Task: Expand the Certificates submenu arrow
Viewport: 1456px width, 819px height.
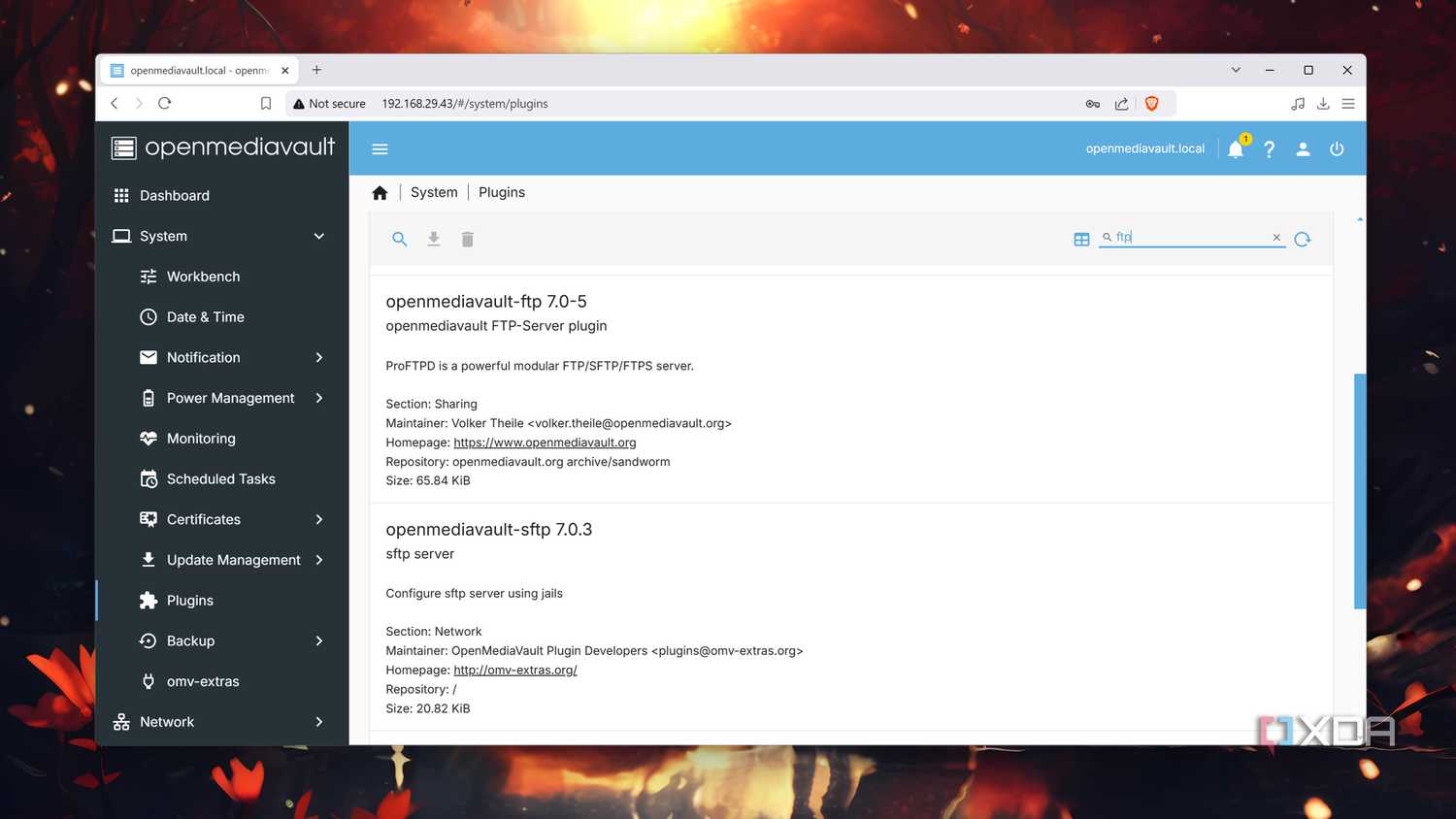Action: (318, 519)
